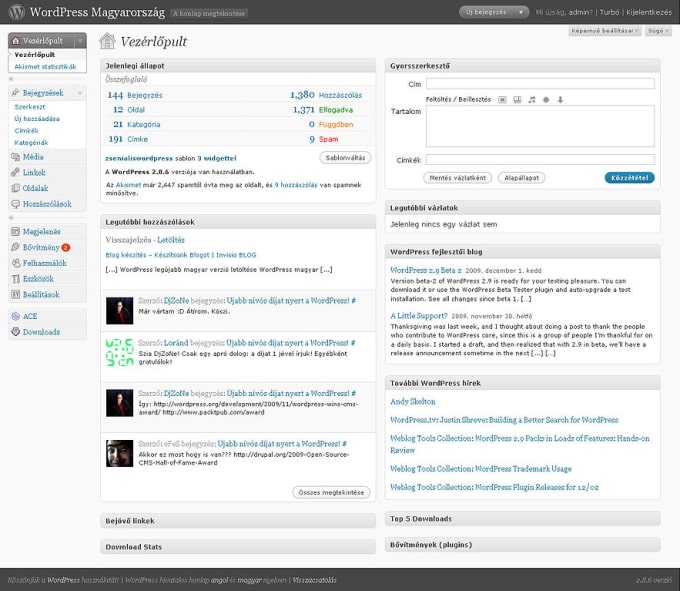Publish with the Közzététel button
This screenshot has width=680, height=591.
point(629,178)
